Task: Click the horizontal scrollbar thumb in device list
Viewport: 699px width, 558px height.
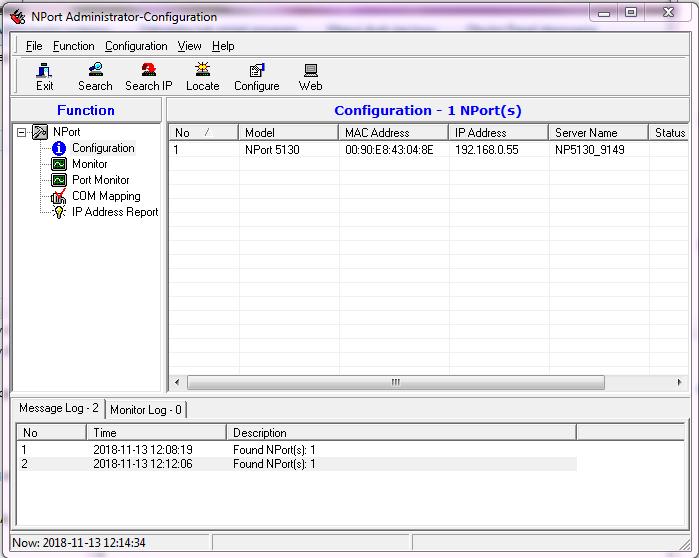Action: coord(396,382)
